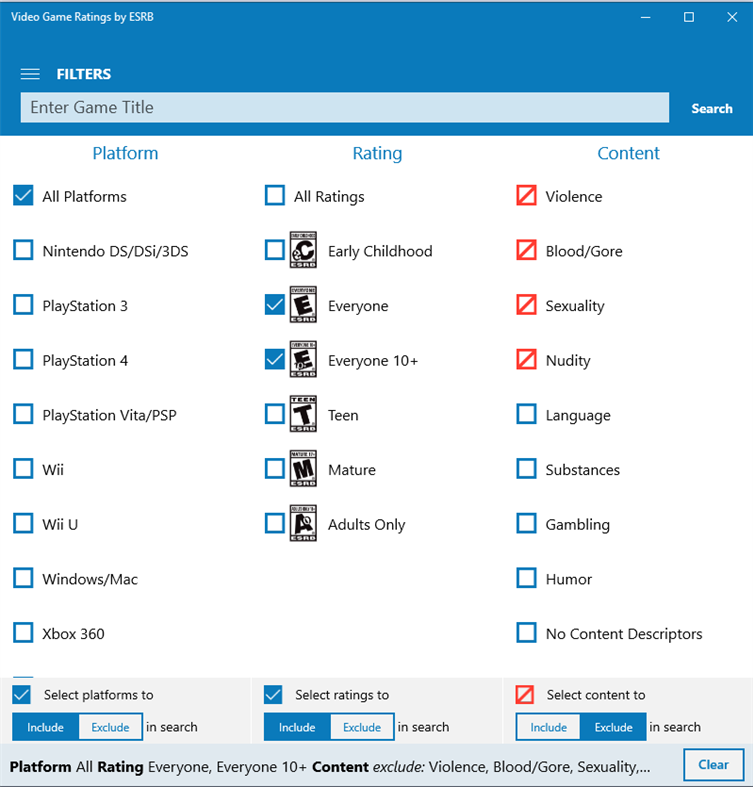Click Include under Select platforms to
Viewport: 753px width, 787px height.
pos(45,727)
